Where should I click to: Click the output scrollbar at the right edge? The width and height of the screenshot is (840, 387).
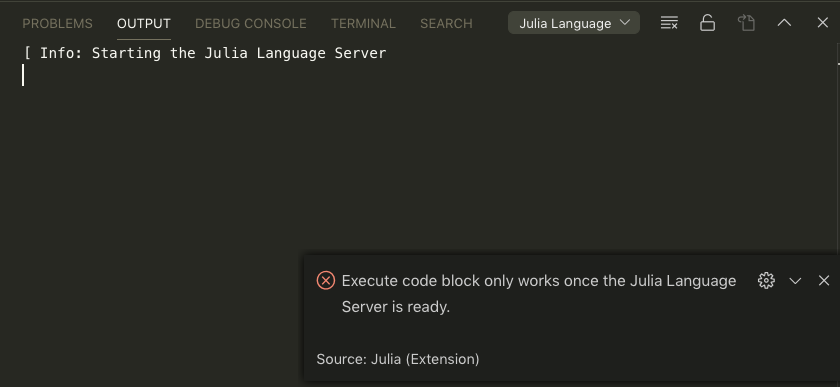point(837,161)
